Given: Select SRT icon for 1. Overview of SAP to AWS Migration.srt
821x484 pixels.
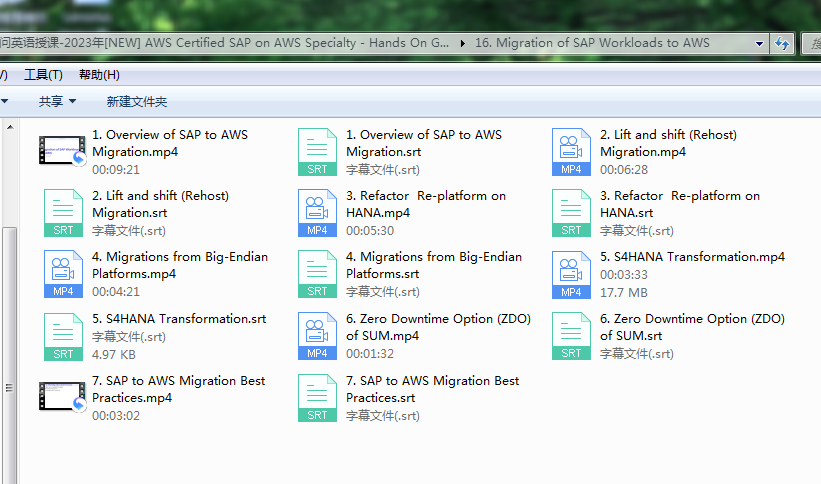Looking at the screenshot, I should [x=317, y=152].
